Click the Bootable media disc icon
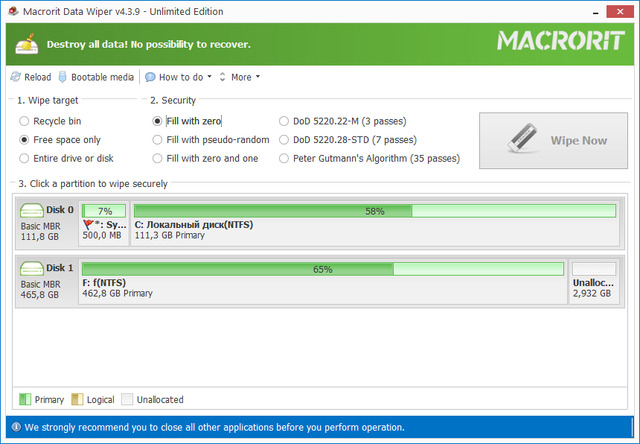Image resolution: width=640 pixels, height=444 pixels. [63, 77]
